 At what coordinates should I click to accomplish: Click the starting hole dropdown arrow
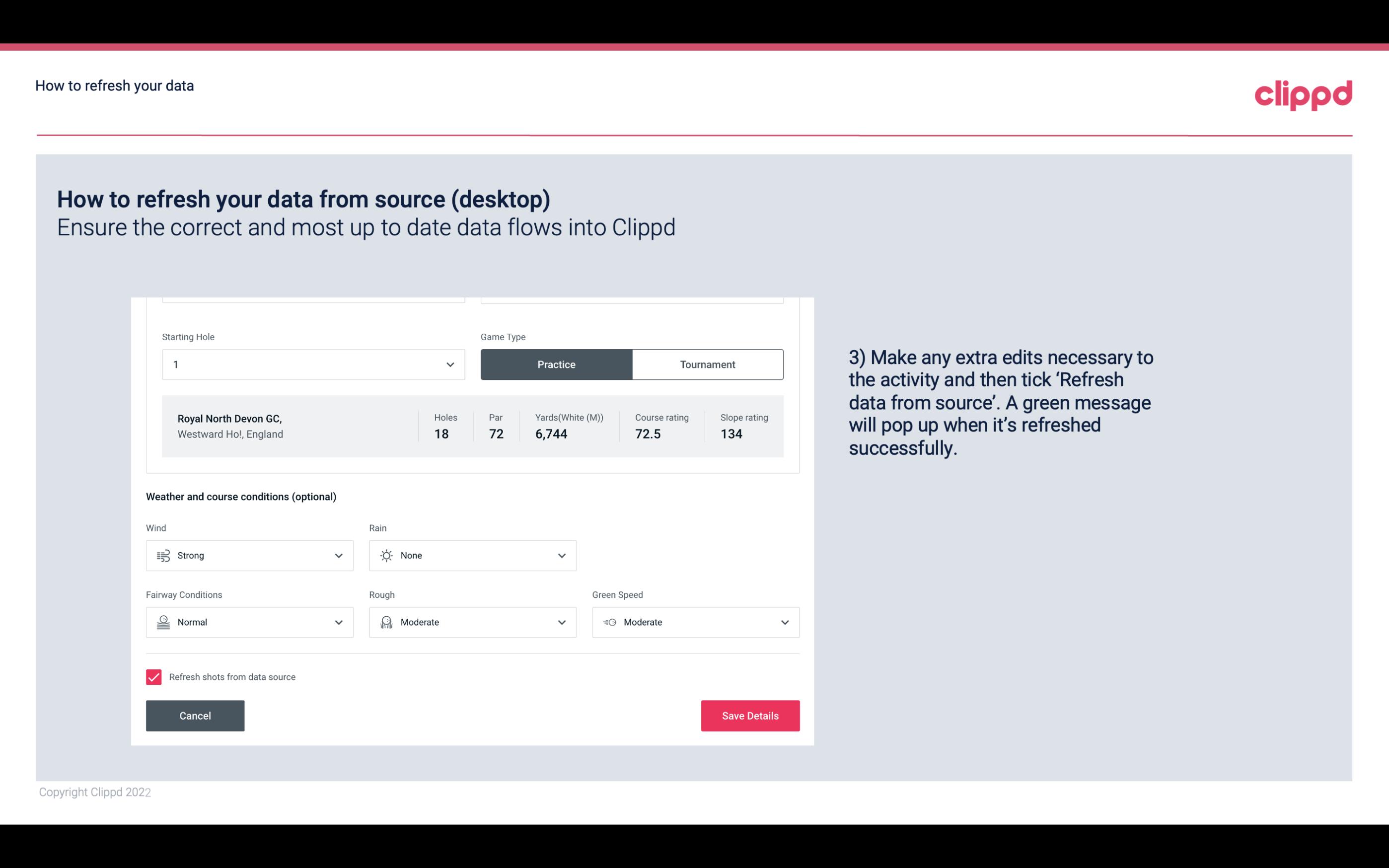point(449,364)
